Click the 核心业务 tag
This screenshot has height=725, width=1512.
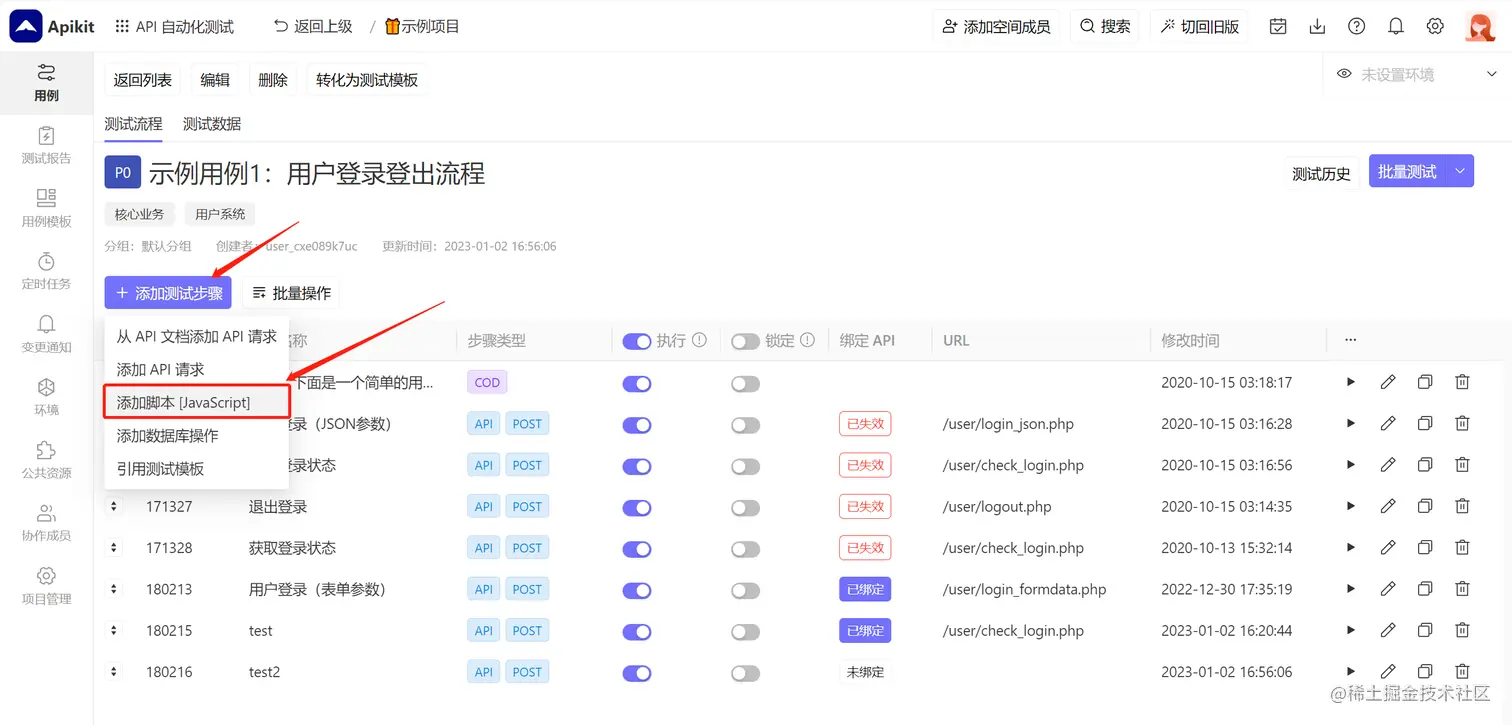(140, 214)
